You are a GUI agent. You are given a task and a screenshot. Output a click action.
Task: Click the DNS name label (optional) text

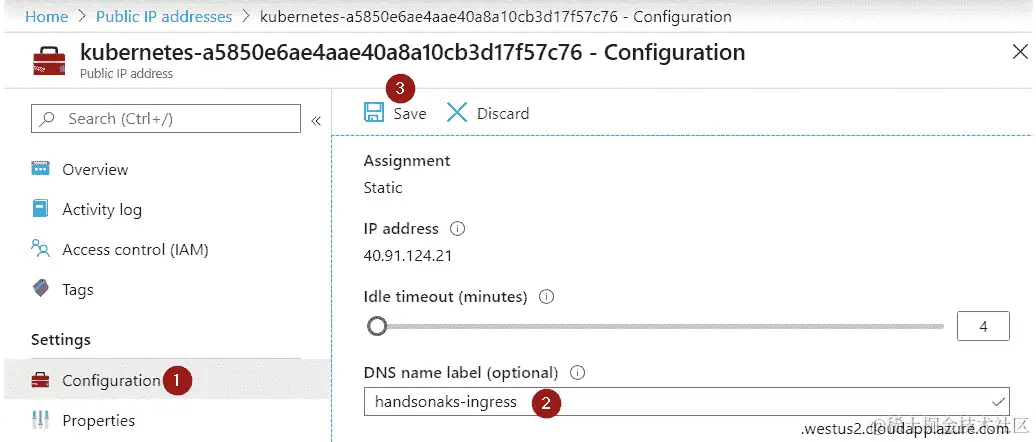[x=461, y=373]
